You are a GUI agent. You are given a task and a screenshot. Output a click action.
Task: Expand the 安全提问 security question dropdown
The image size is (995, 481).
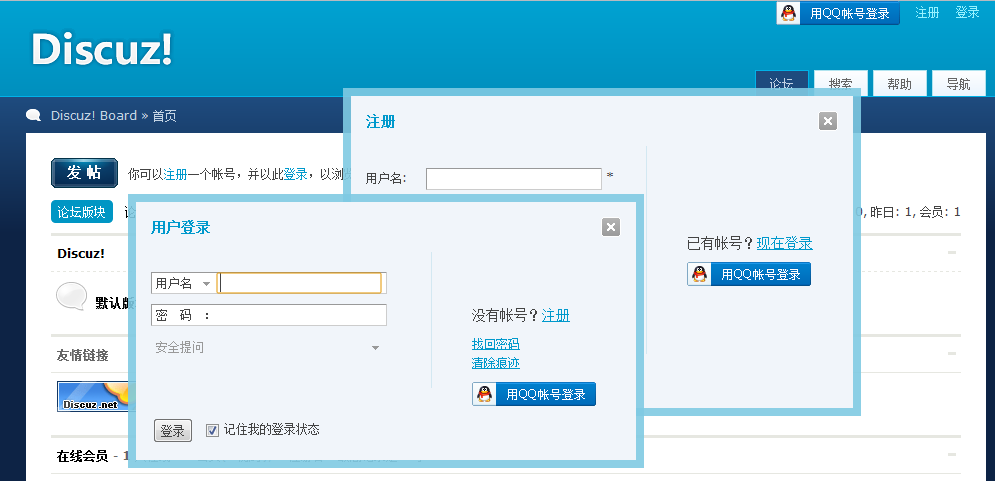pyautogui.click(x=268, y=348)
